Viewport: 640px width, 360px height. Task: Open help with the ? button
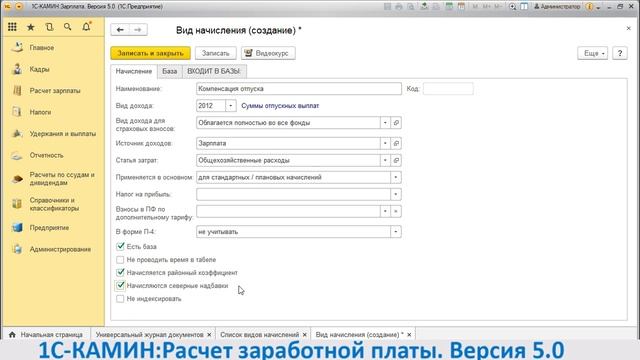point(620,53)
